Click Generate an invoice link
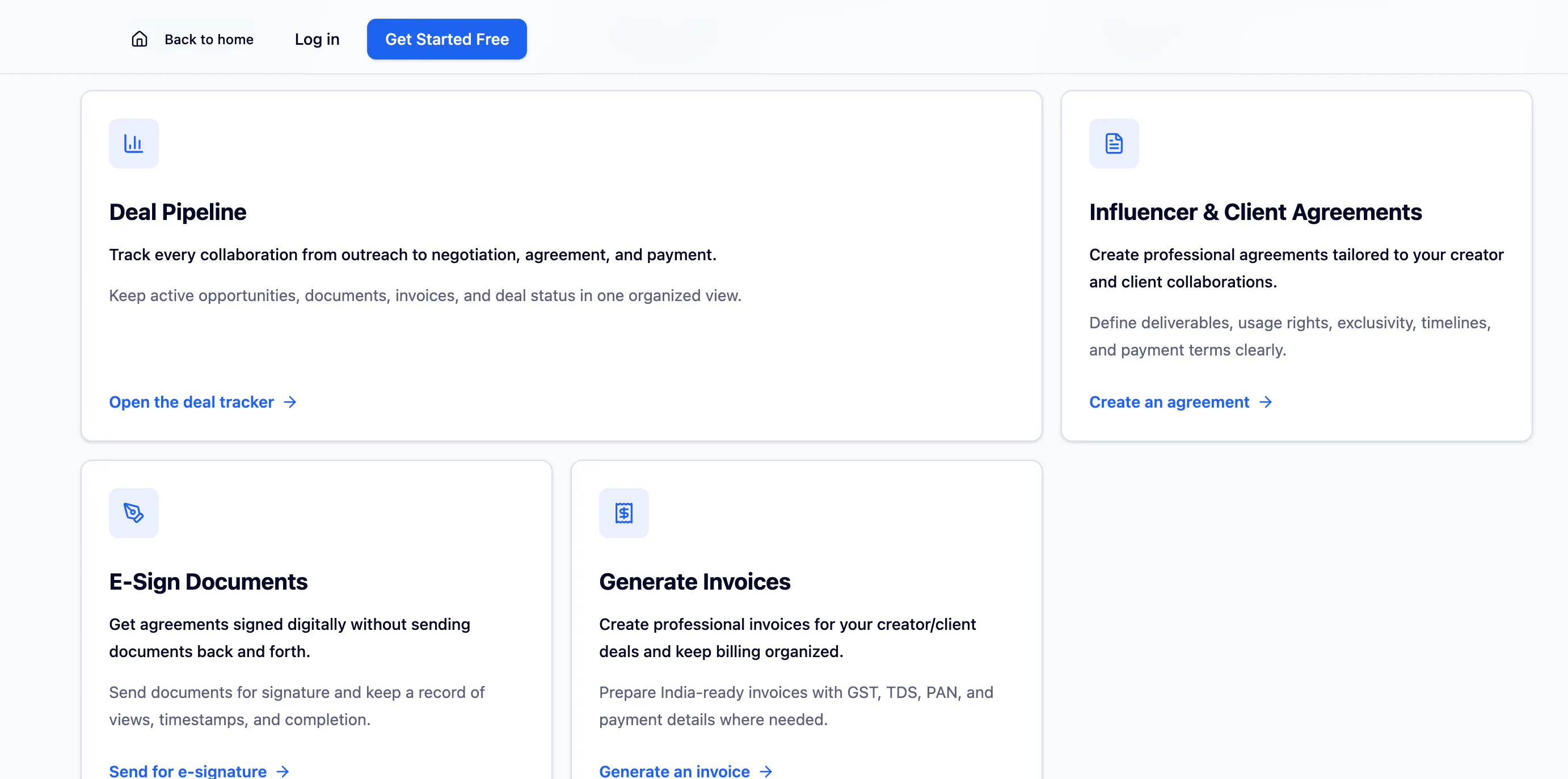1568x779 pixels. click(685, 770)
